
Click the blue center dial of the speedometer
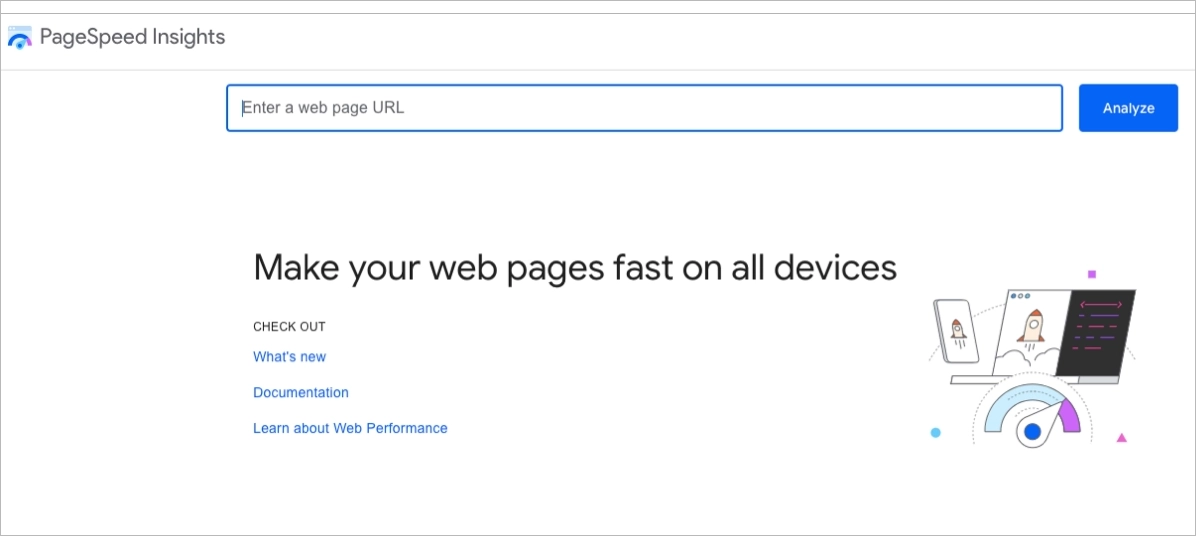point(1033,432)
